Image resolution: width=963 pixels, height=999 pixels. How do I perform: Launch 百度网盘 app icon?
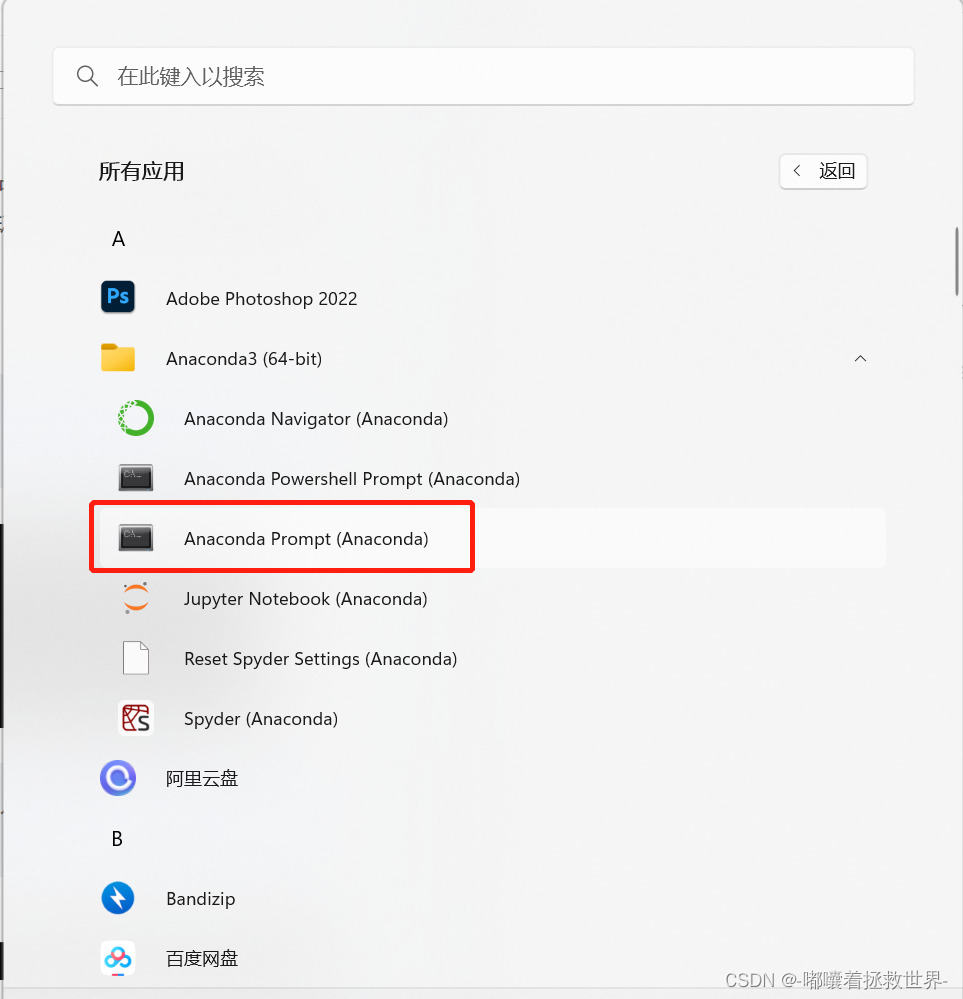(x=118, y=958)
